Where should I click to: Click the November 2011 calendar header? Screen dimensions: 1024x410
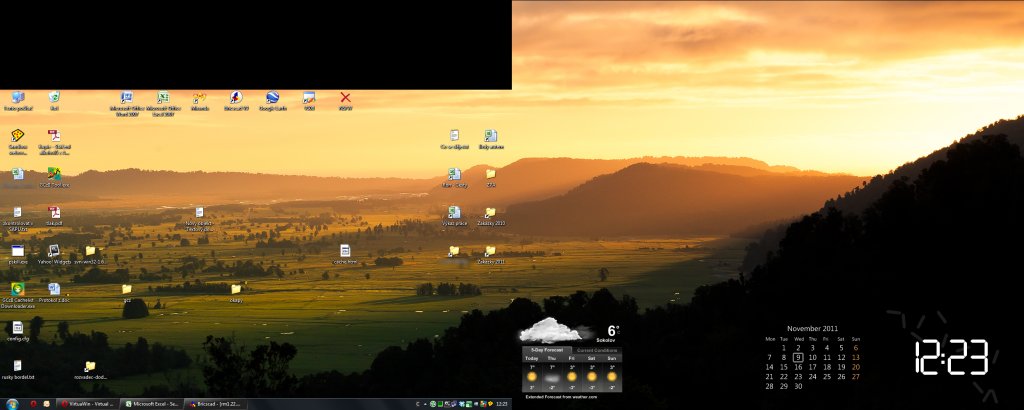click(812, 328)
